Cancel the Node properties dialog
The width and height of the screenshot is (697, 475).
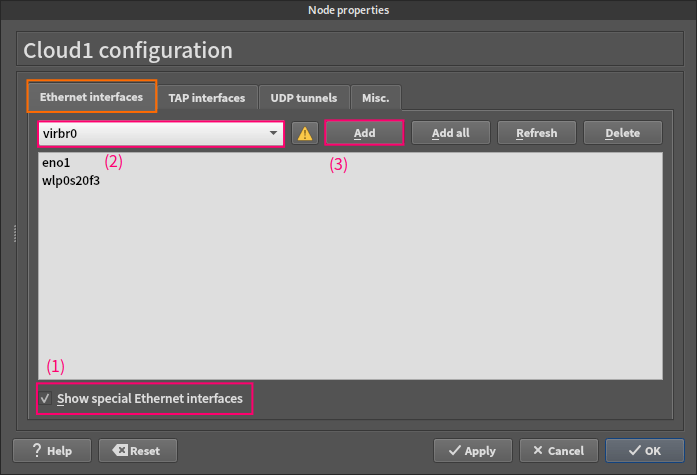559,451
